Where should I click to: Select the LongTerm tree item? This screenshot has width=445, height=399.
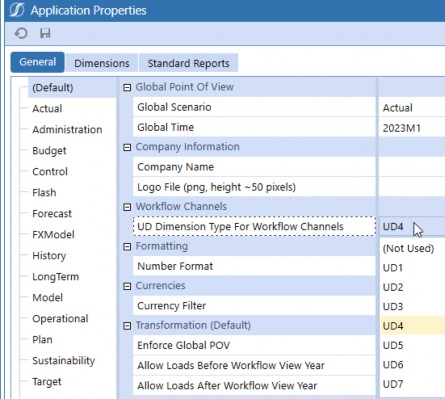pos(55,277)
